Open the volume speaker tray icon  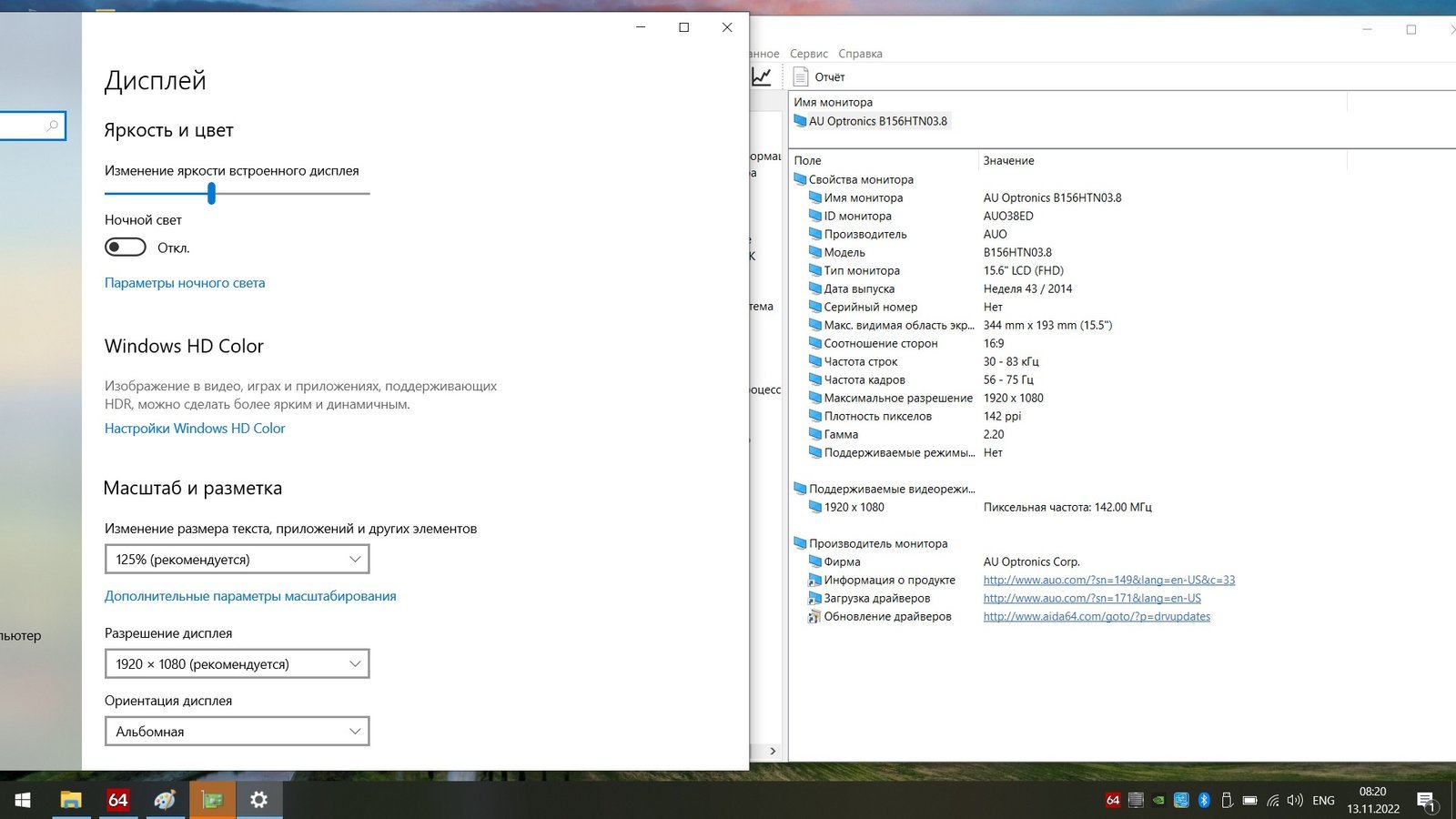click(1295, 801)
